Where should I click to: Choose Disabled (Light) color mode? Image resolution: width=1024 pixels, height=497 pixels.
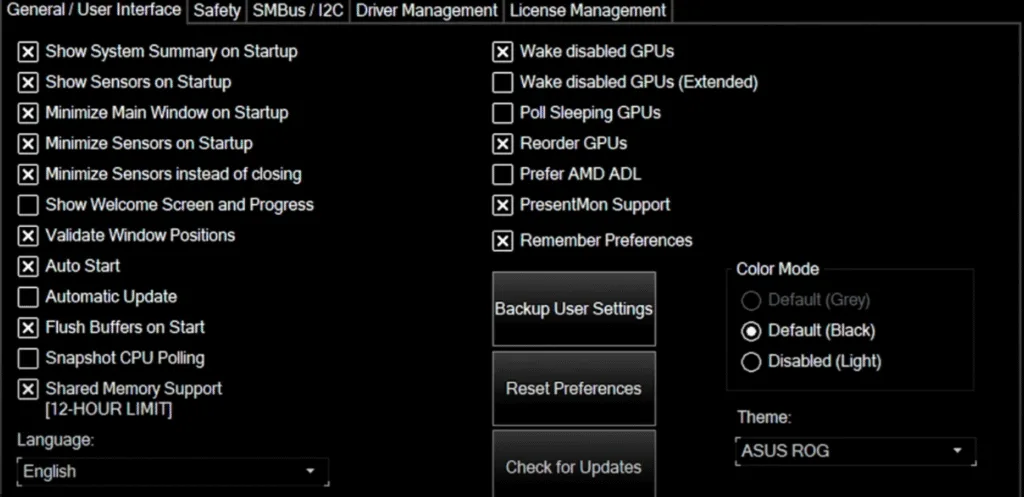point(751,362)
